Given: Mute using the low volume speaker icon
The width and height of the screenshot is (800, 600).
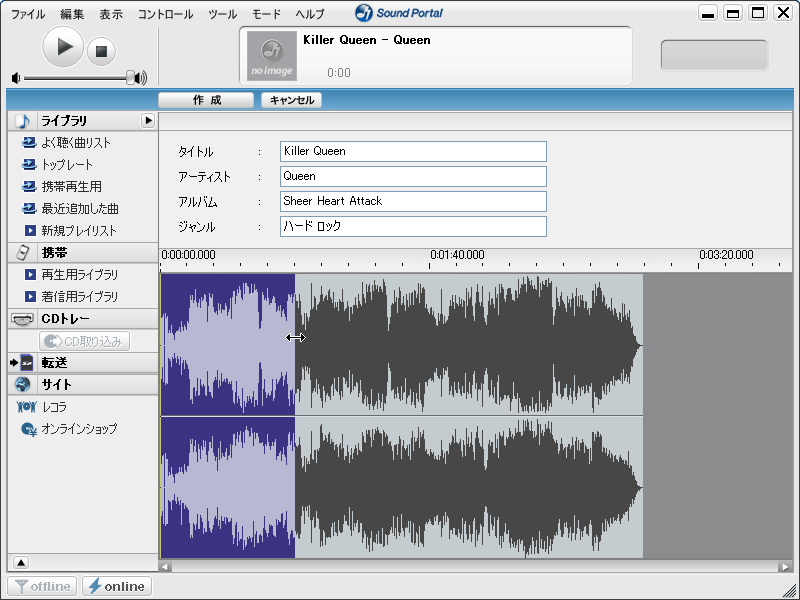Looking at the screenshot, I should 16,78.
